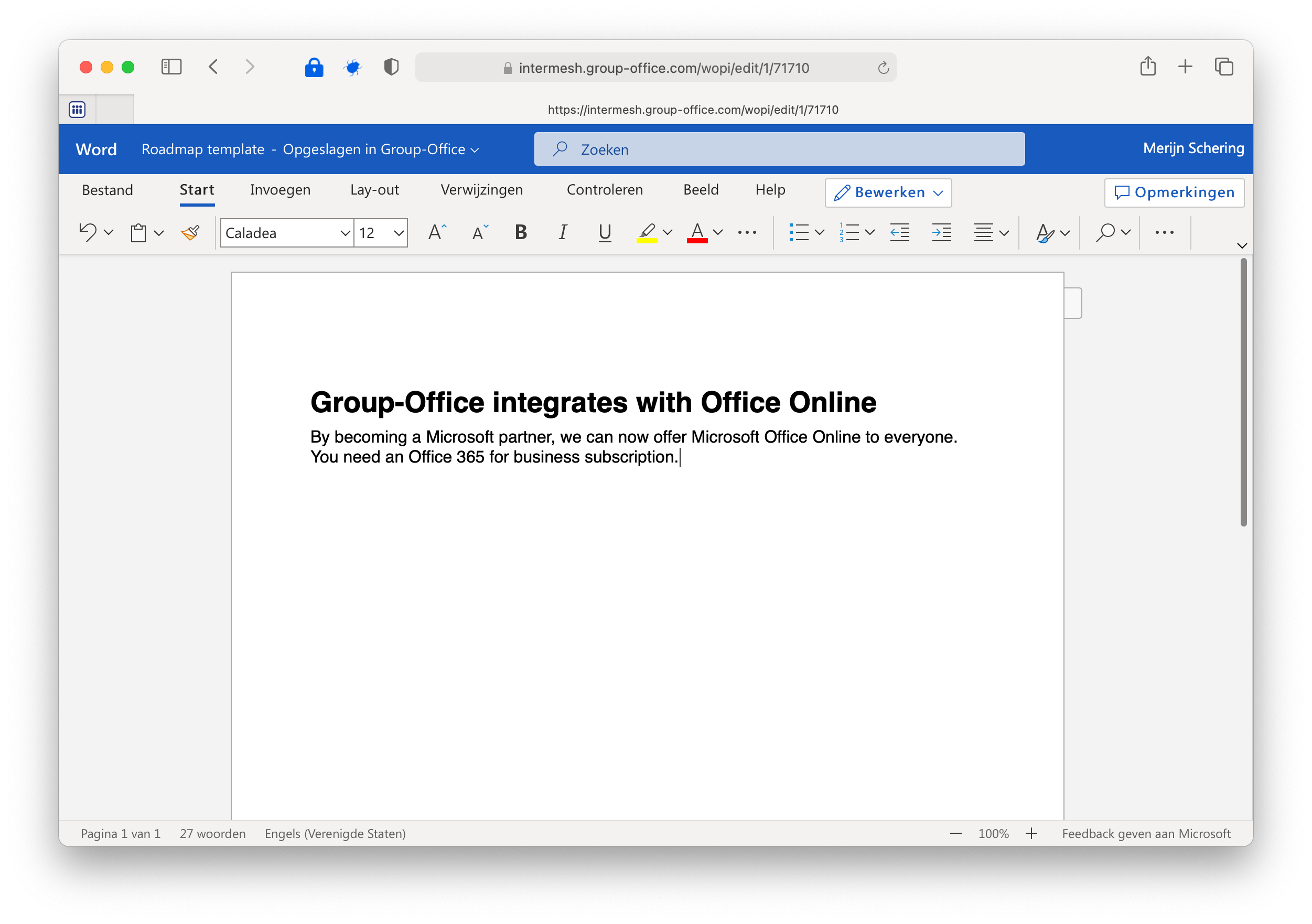Click the blue password lock extension icon
This screenshot has height=924, width=1312.
[314, 67]
